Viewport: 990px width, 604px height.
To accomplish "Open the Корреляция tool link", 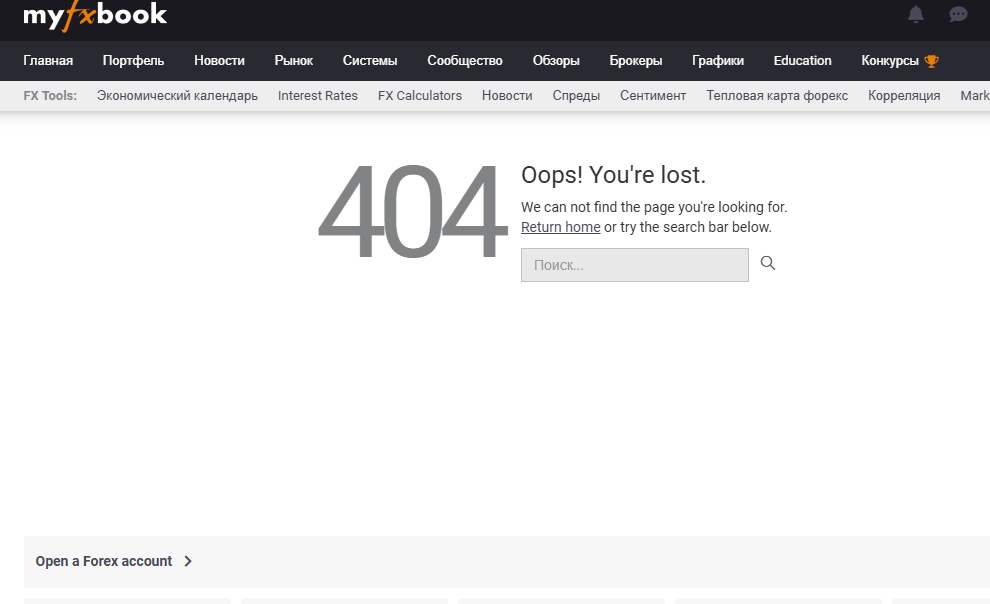I will point(904,95).
